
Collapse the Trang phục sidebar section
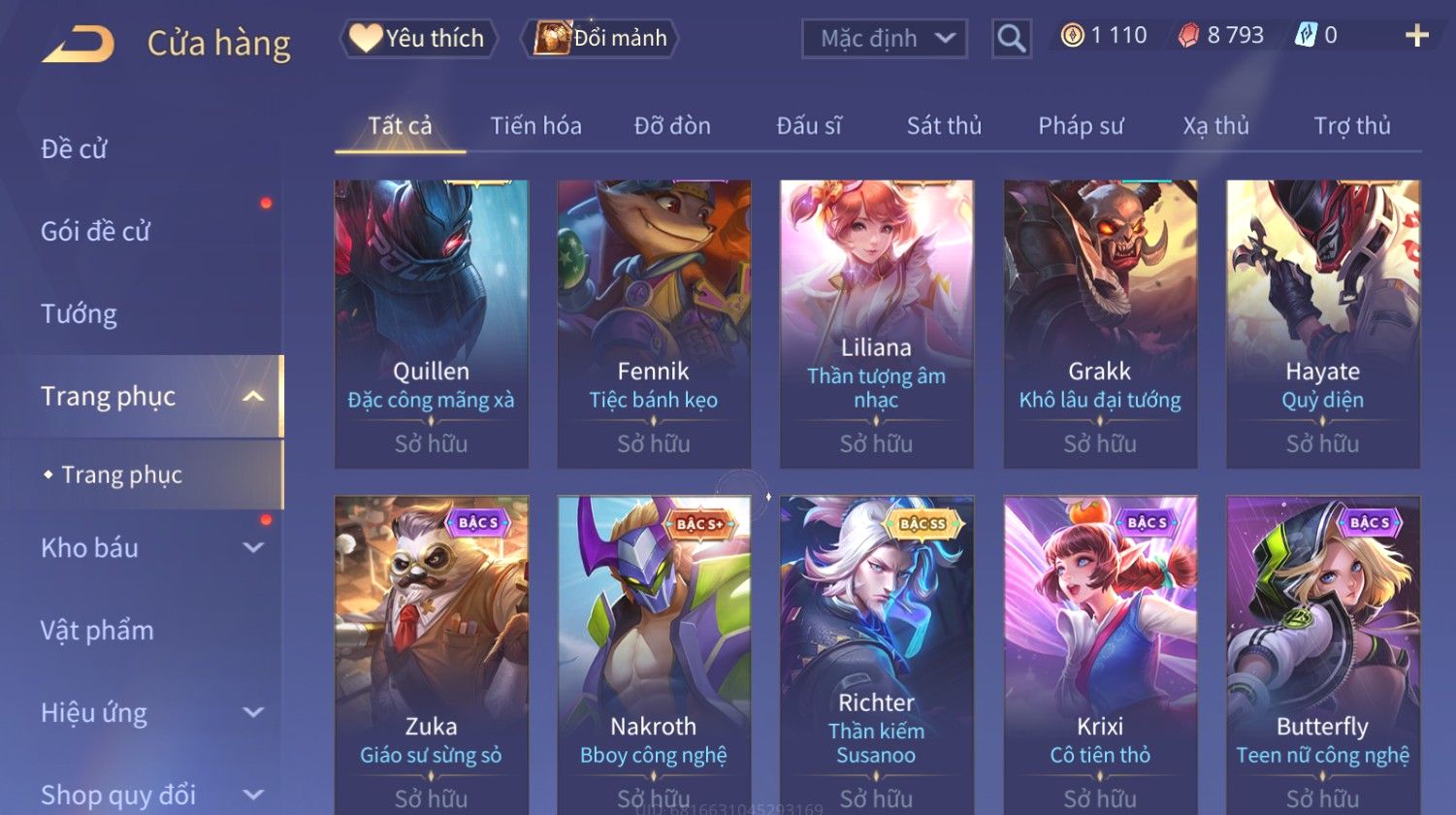click(x=253, y=396)
